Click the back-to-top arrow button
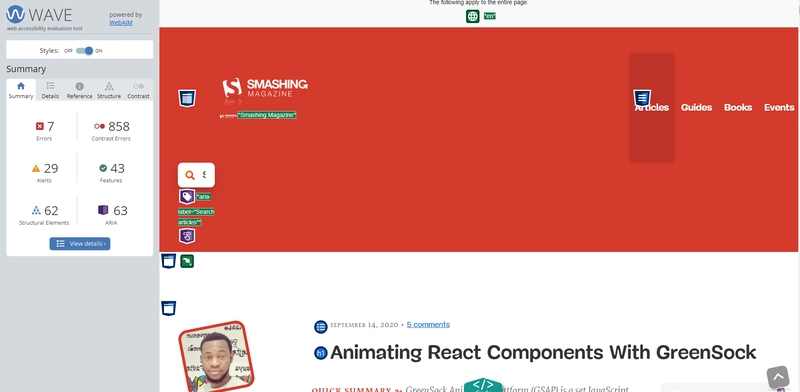The height and width of the screenshot is (392, 800). click(778, 377)
